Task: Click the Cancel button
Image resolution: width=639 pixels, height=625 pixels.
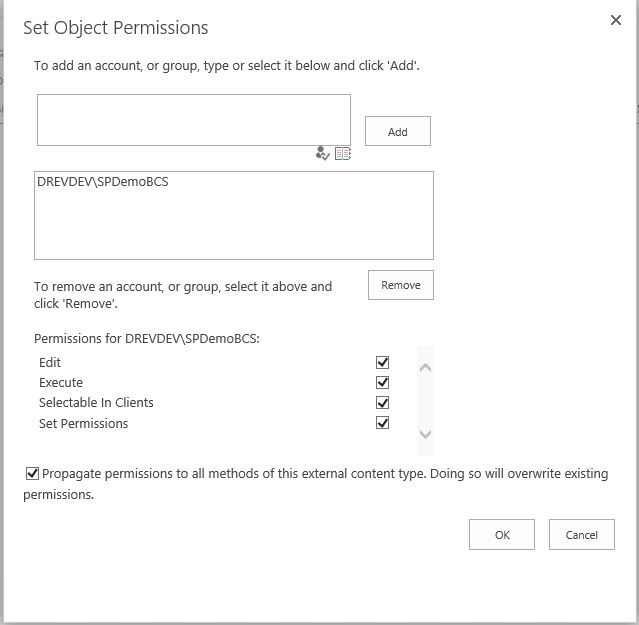Action: coord(582,535)
